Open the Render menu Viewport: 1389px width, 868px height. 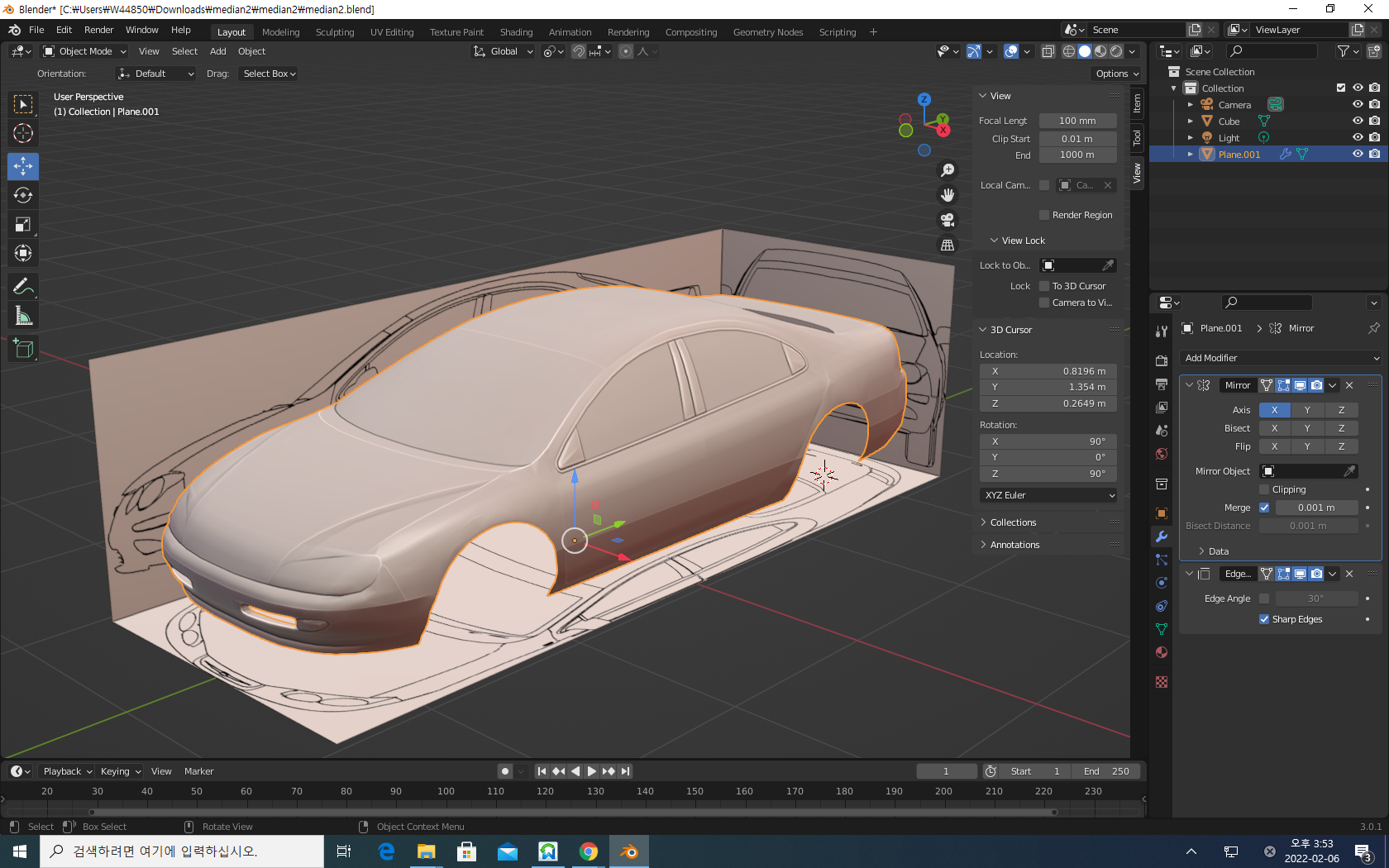[x=98, y=30]
